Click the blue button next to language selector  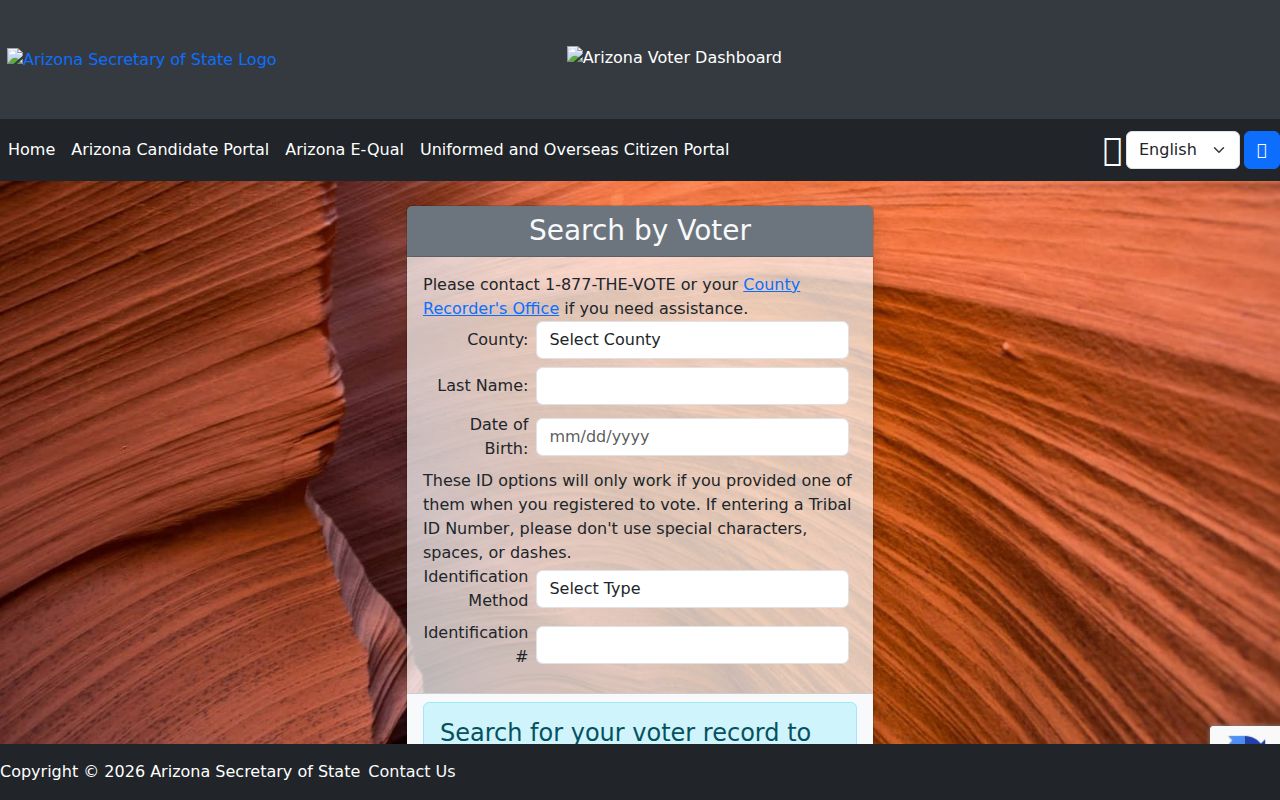pos(1262,150)
